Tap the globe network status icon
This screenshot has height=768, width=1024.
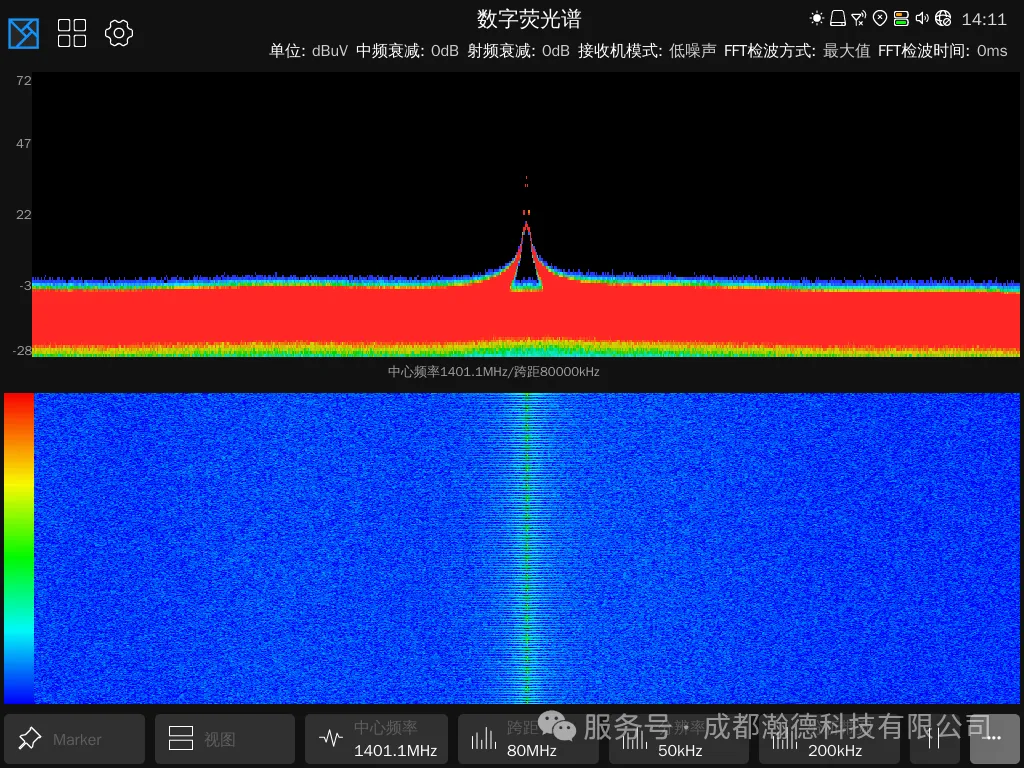coord(943,18)
